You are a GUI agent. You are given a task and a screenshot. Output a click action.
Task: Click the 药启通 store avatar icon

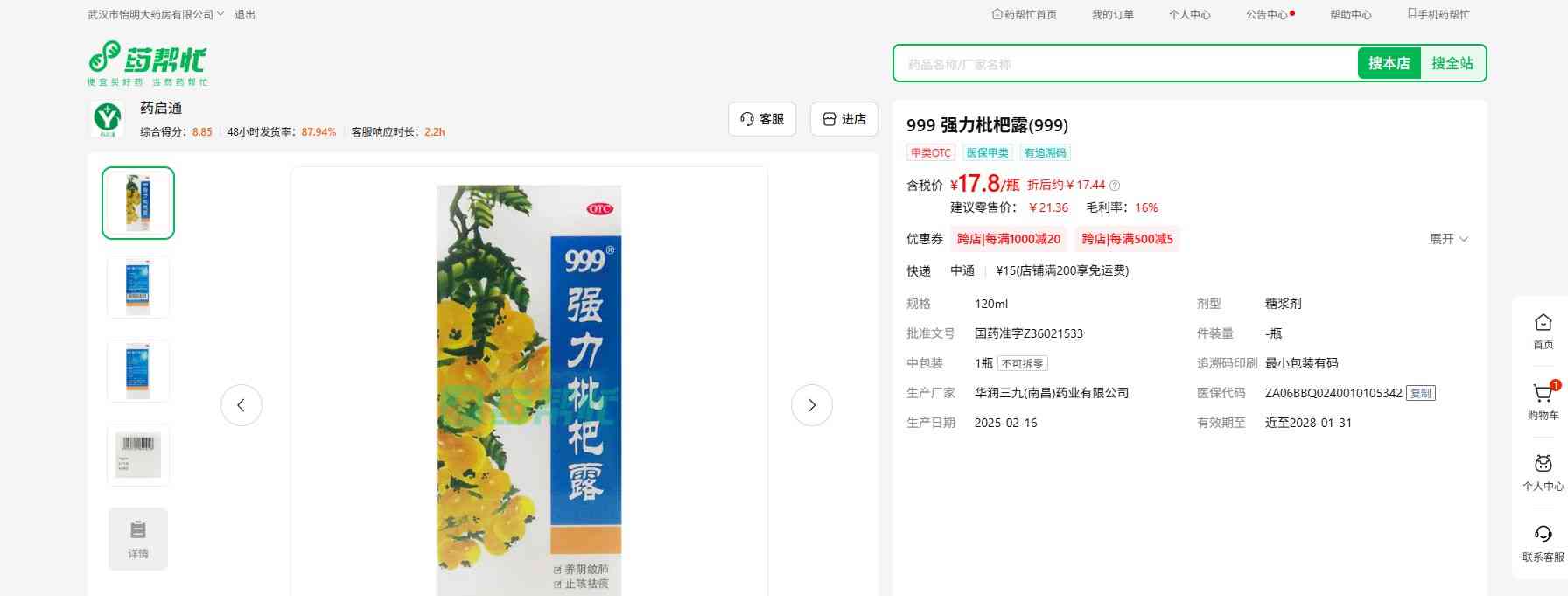[108, 118]
